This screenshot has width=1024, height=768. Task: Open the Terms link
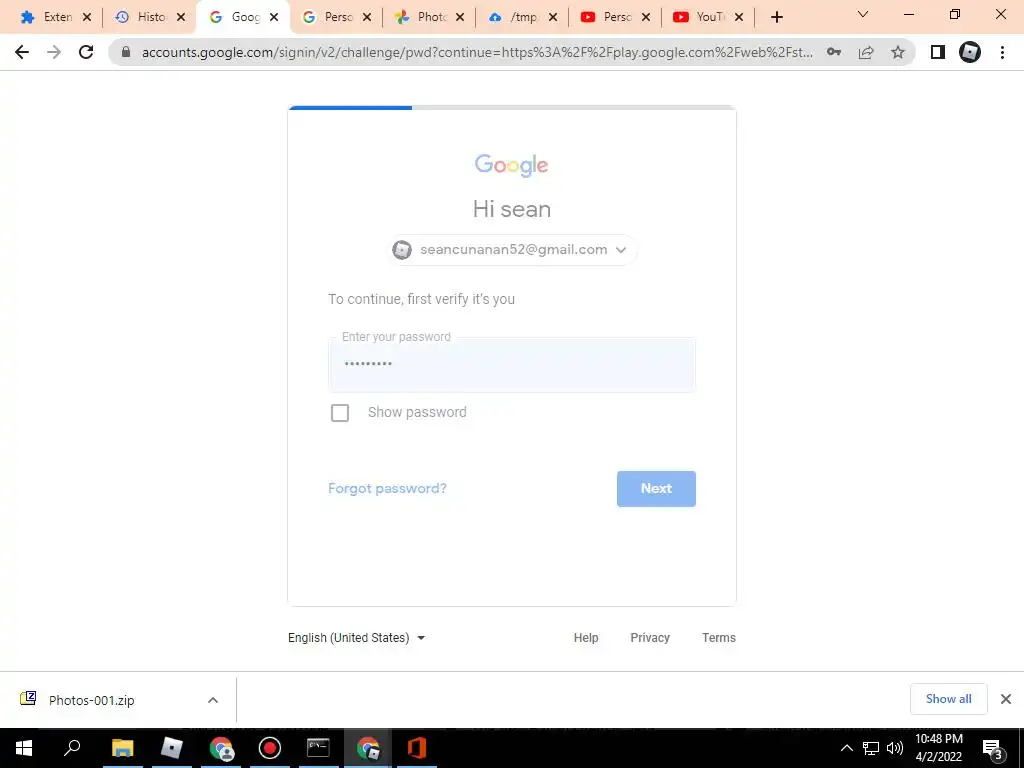tap(718, 638)
